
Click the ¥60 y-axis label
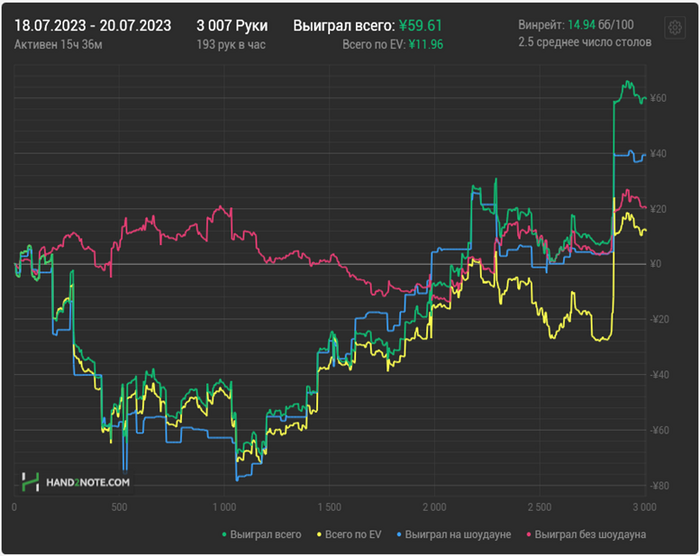[658, 98]
